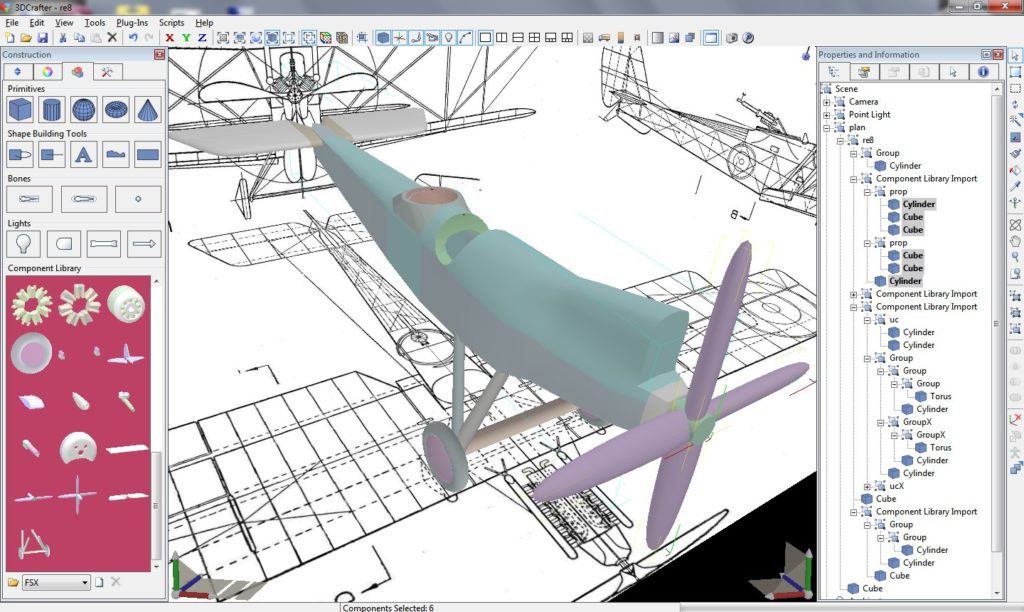Collapse the prop group in the scene tree
The image size is (1024, 612).
pos(866,193)
